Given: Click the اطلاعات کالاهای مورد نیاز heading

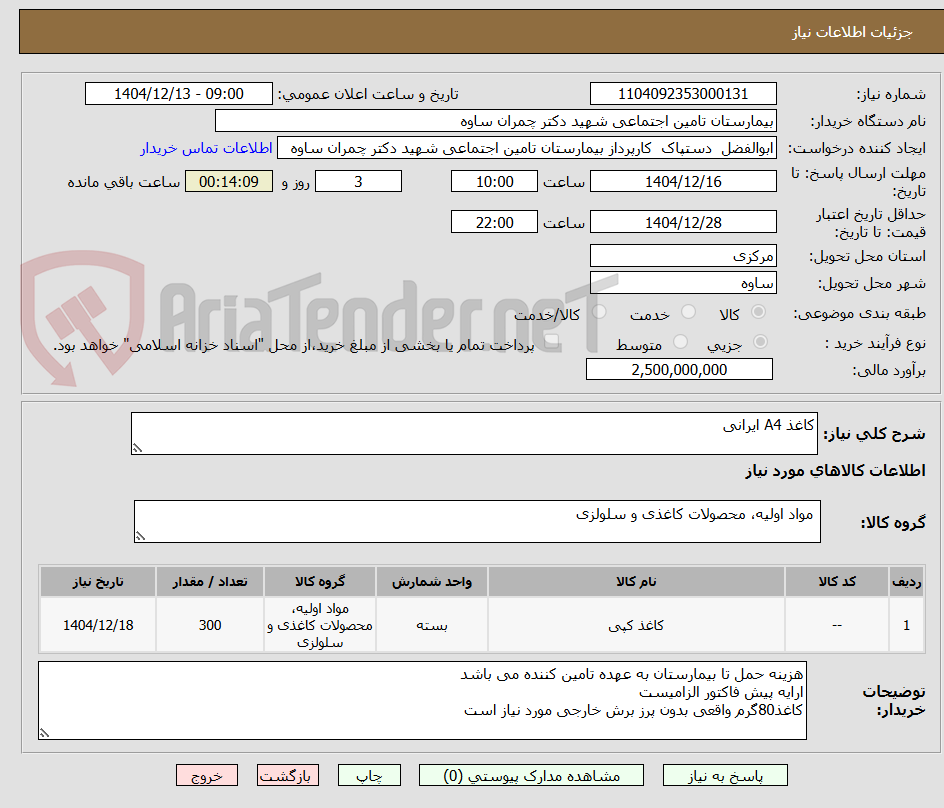Looking at the screenshot, I should tap(836, 471).
